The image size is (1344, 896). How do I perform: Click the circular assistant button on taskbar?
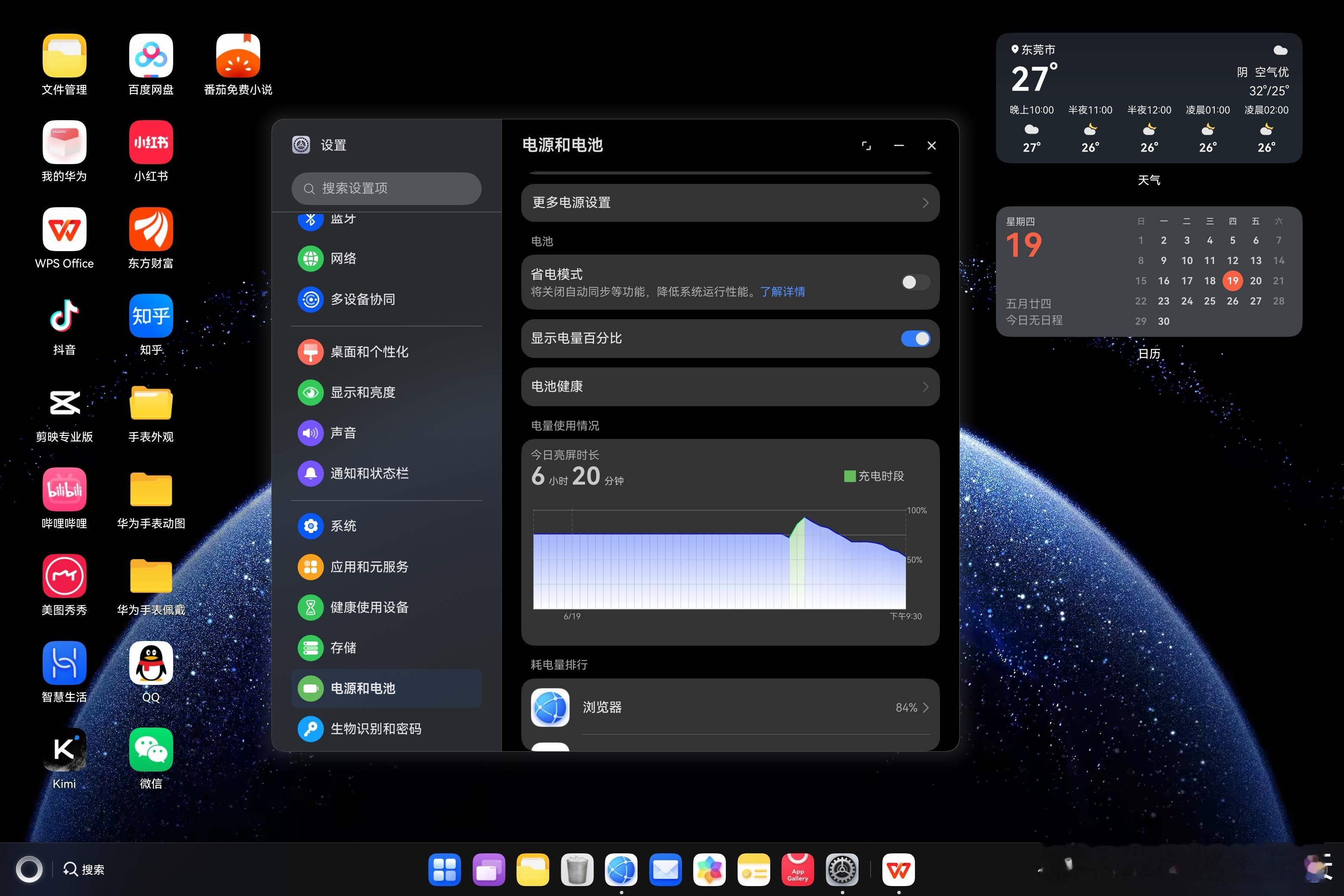click(x=29, y=870)
